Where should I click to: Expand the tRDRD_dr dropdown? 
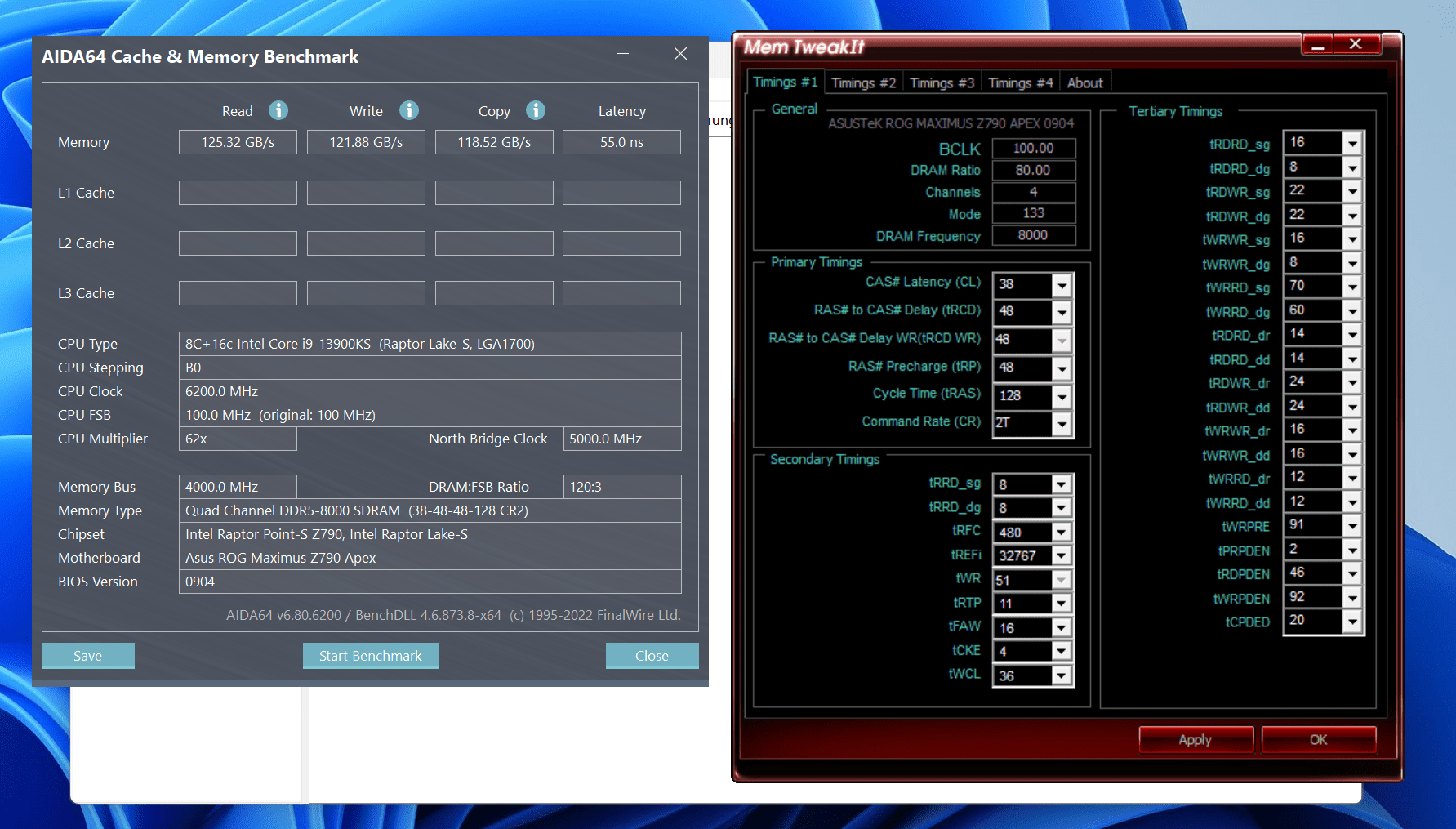point(1352,336)
